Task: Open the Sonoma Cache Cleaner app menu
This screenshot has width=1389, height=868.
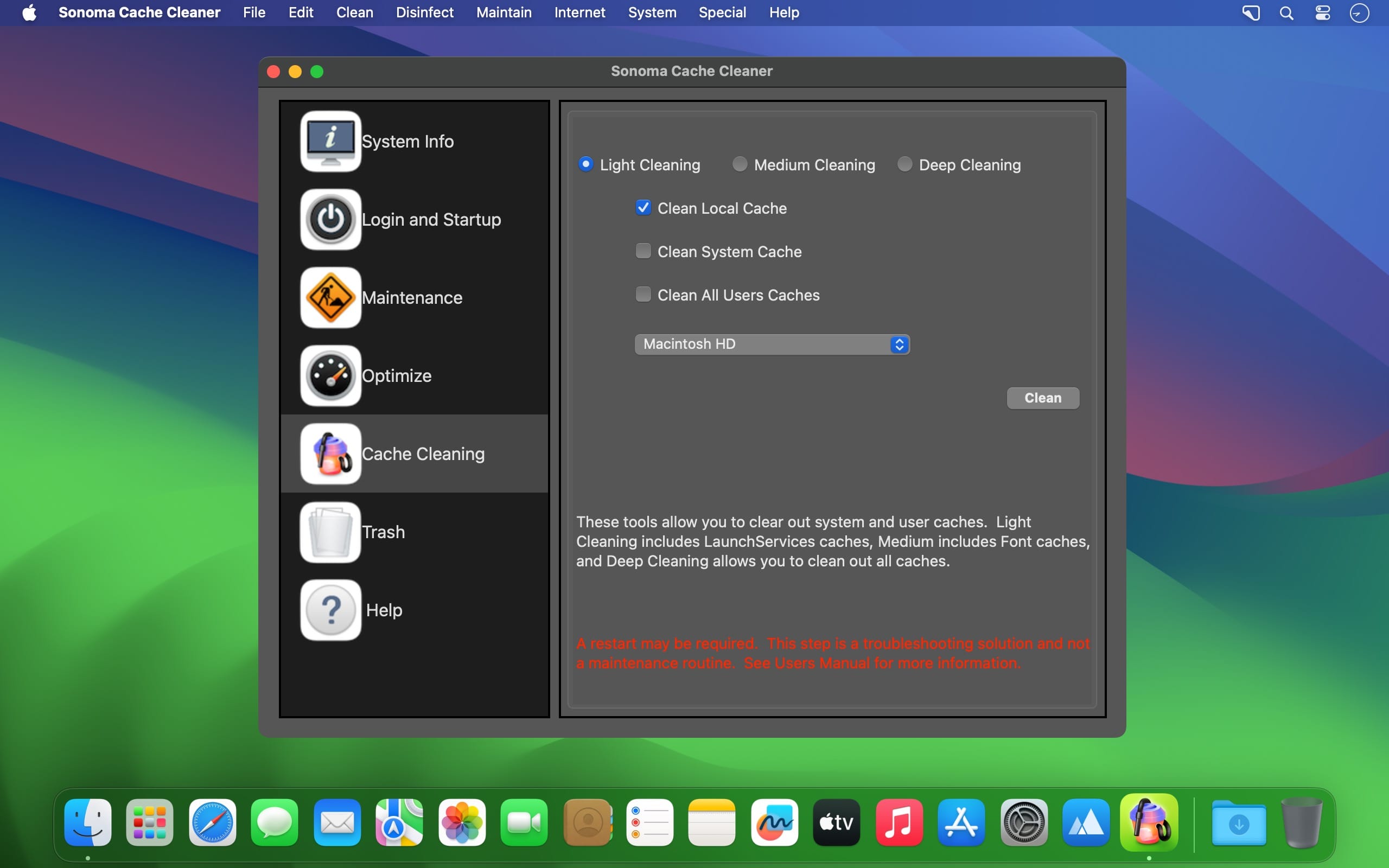Action: [139, 12]
